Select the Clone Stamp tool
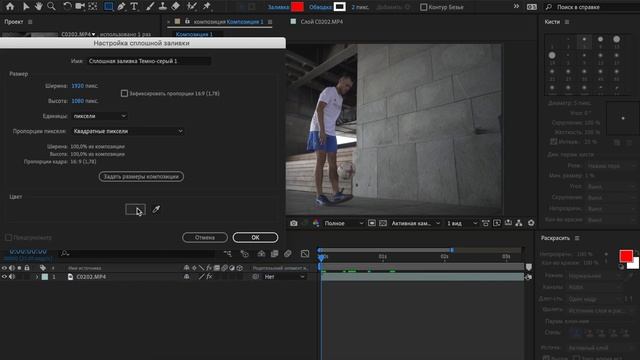 click(x=162, y=6)
